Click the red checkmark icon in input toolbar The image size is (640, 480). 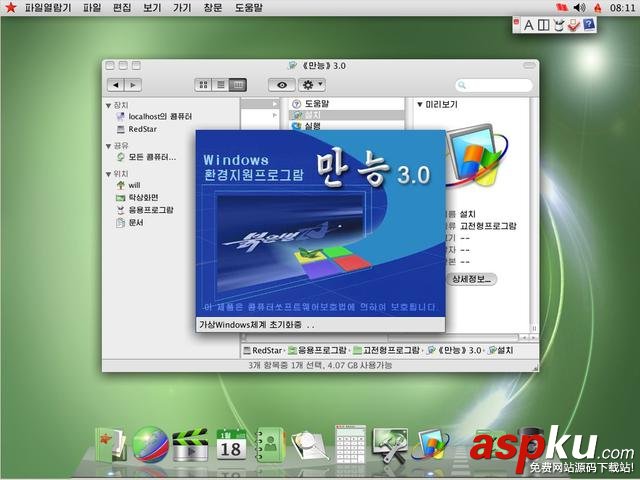[573, 25]
